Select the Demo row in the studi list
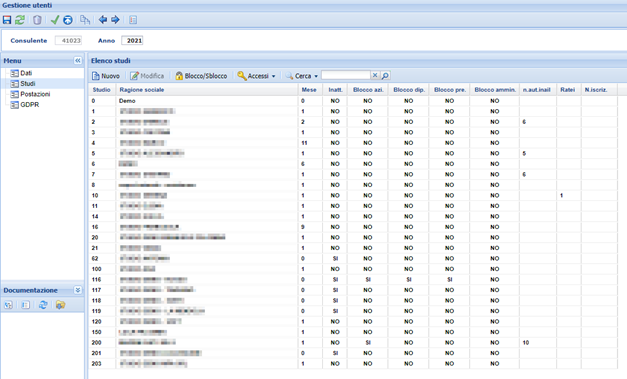This screenshot has height=379, width=627. tap(353, 101)
